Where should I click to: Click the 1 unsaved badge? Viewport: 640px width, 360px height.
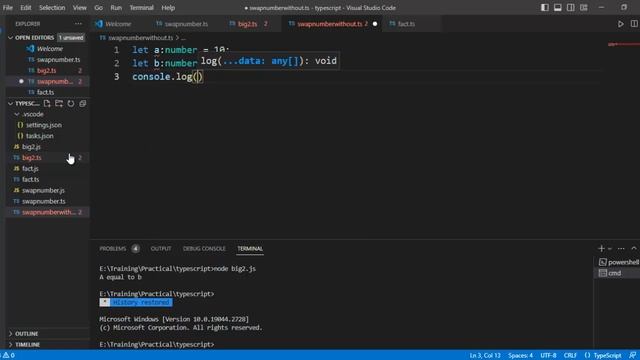point(71,38)
